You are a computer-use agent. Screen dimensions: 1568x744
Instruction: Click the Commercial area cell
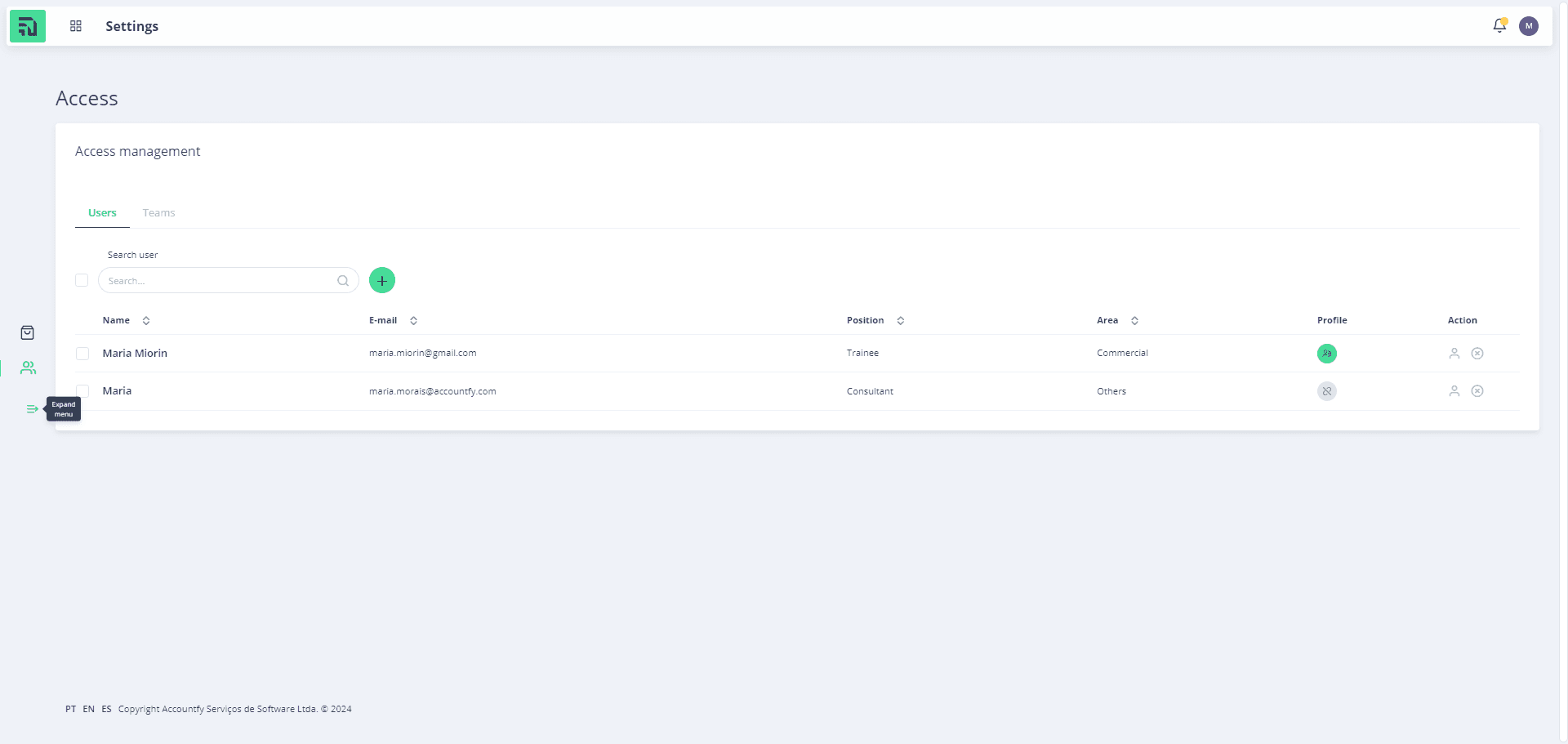tap(1123, 354)
